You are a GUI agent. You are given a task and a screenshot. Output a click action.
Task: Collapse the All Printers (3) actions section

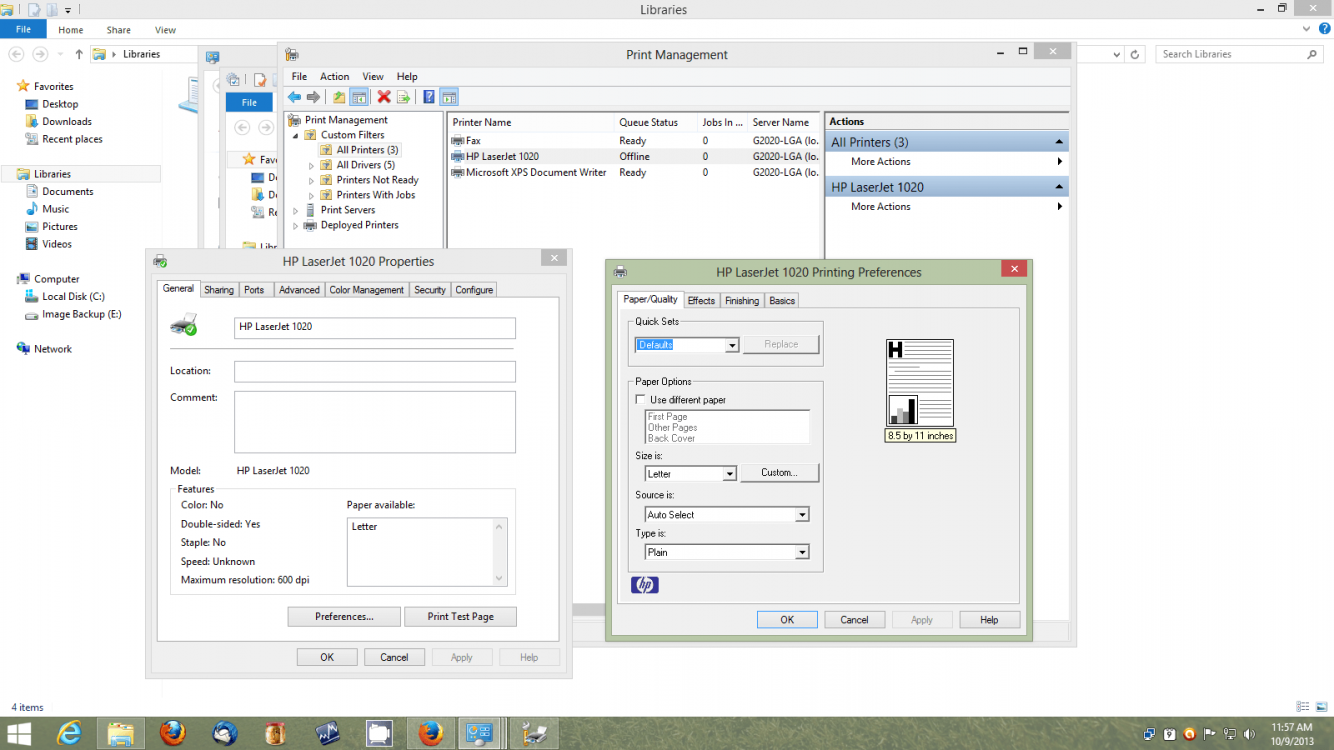coord(1058,142)
